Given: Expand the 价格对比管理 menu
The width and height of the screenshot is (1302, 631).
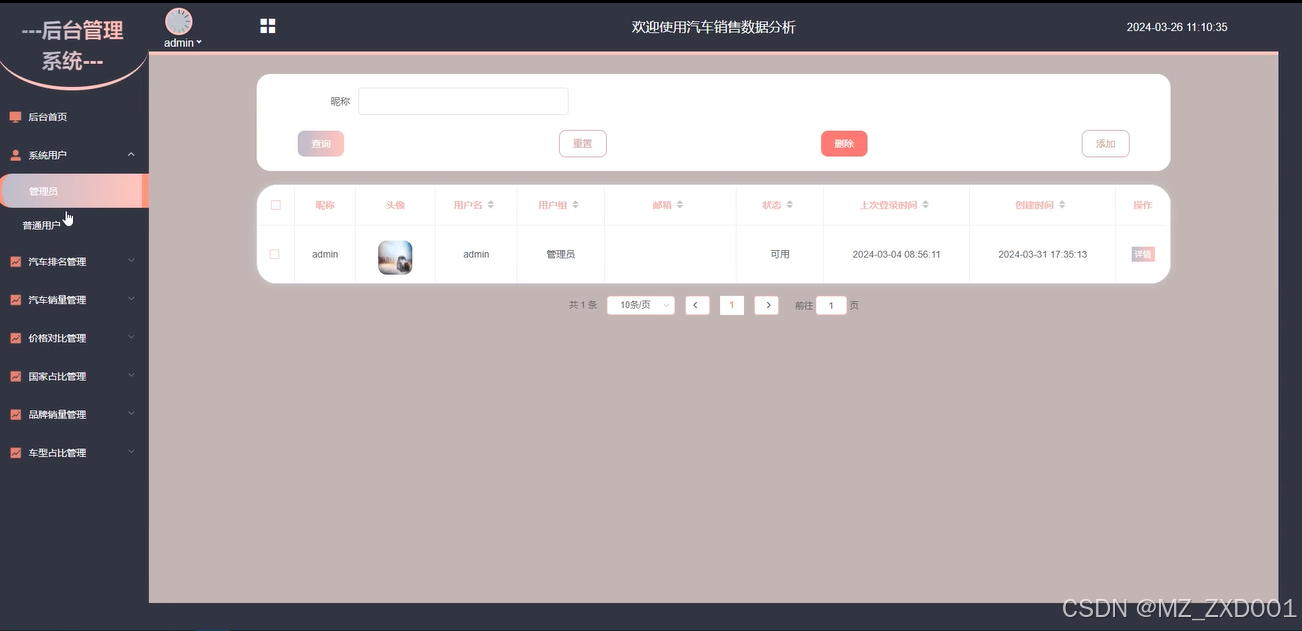Looking at the screenshot, I should coord(131,337).
